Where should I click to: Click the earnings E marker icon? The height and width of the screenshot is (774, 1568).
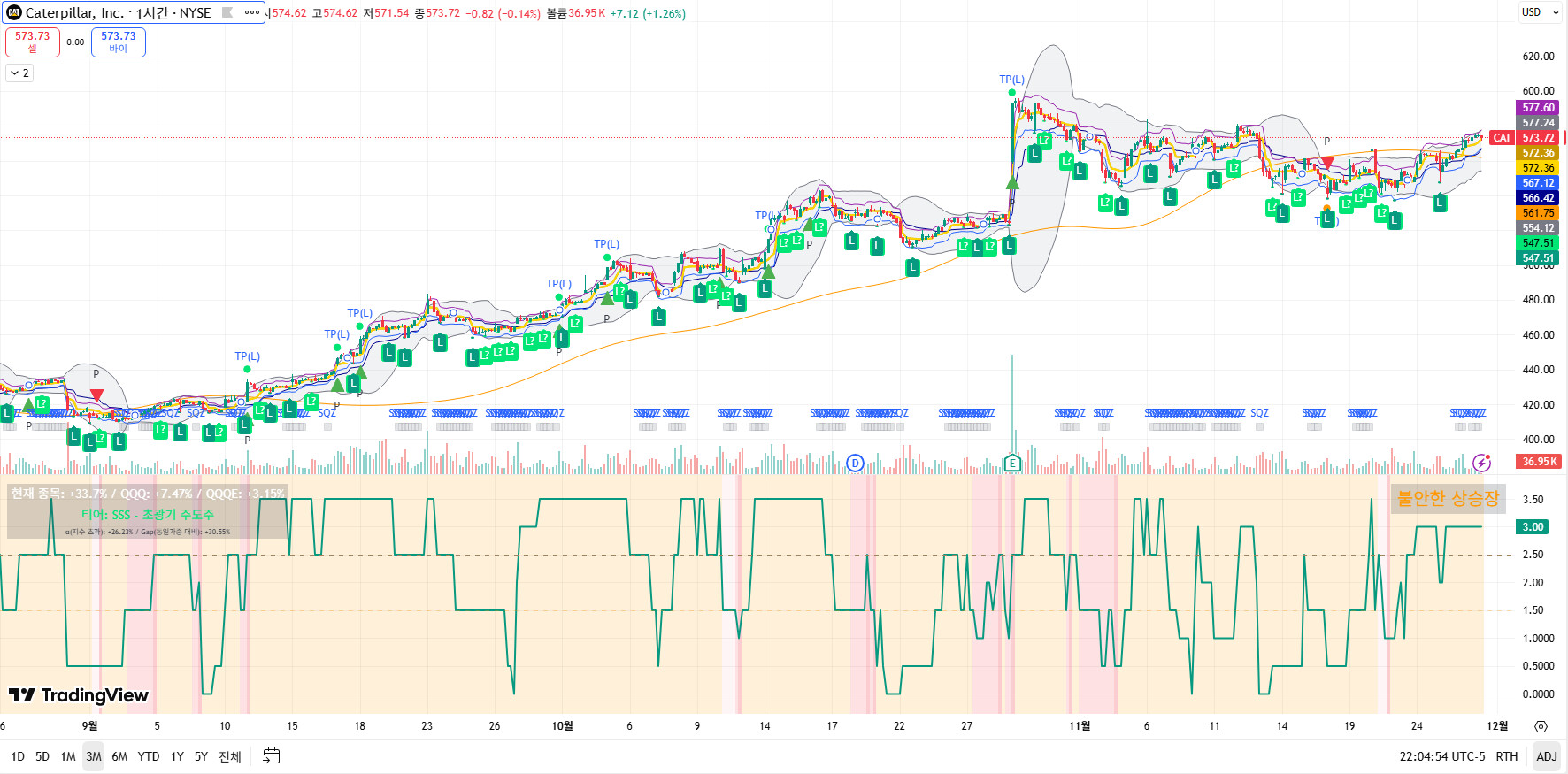1012,463
